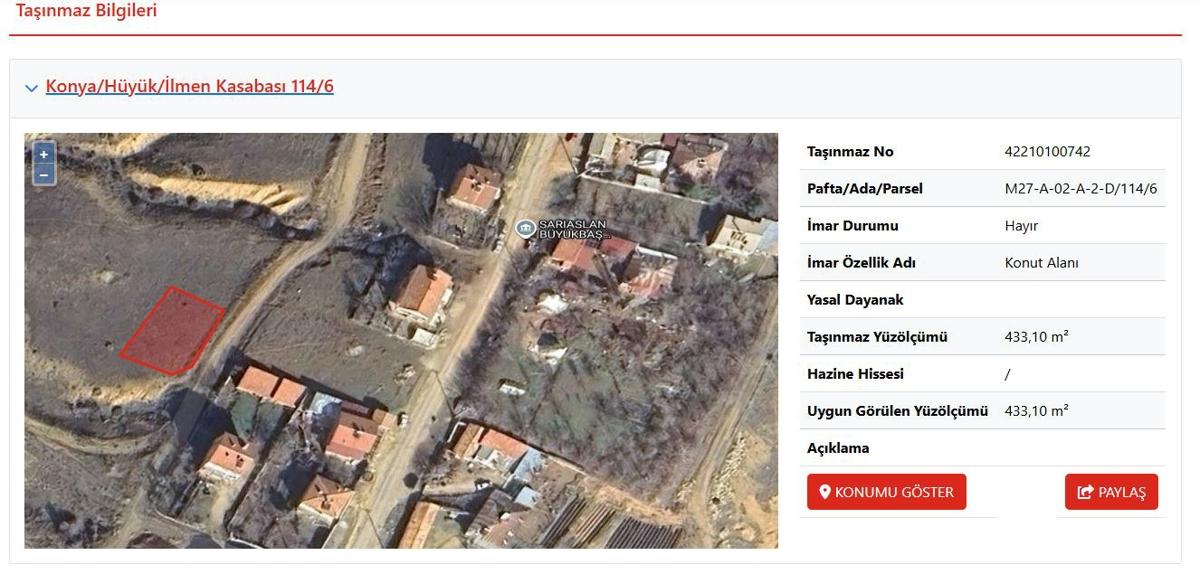Viewport: 1200px width, 574px height.
Task: Click the Konut Alanı value
Action: [x=1041, y=263]
